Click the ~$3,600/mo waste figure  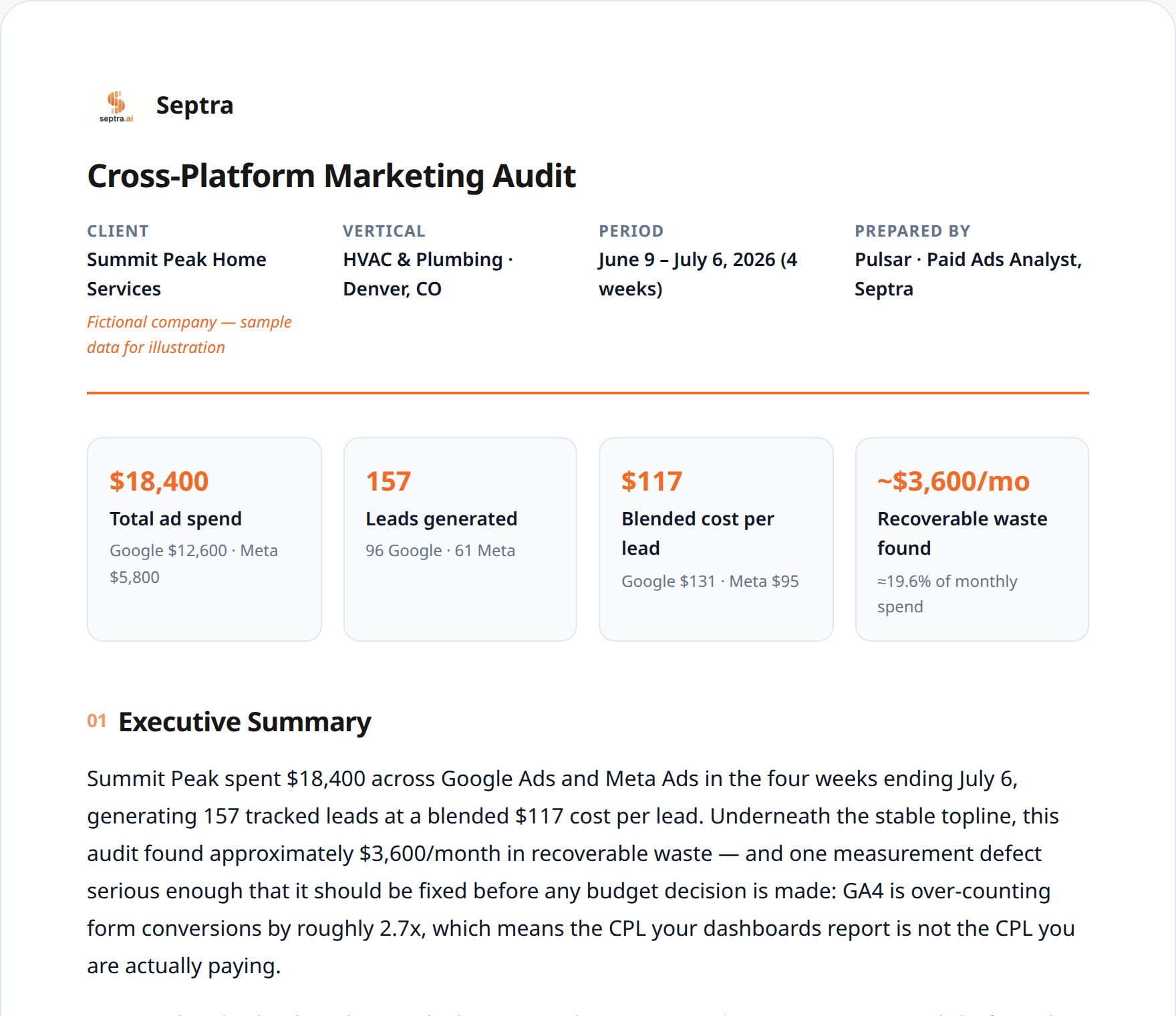tap(953, 481)
